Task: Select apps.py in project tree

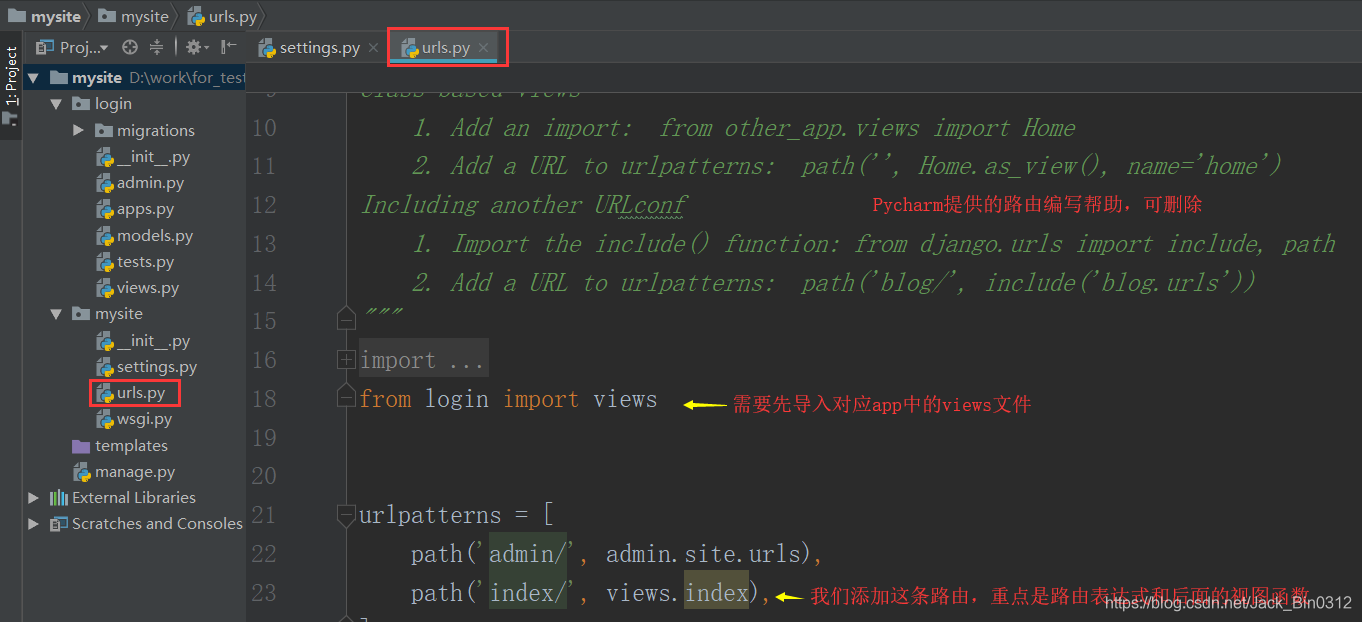Action: click(135, 209)
